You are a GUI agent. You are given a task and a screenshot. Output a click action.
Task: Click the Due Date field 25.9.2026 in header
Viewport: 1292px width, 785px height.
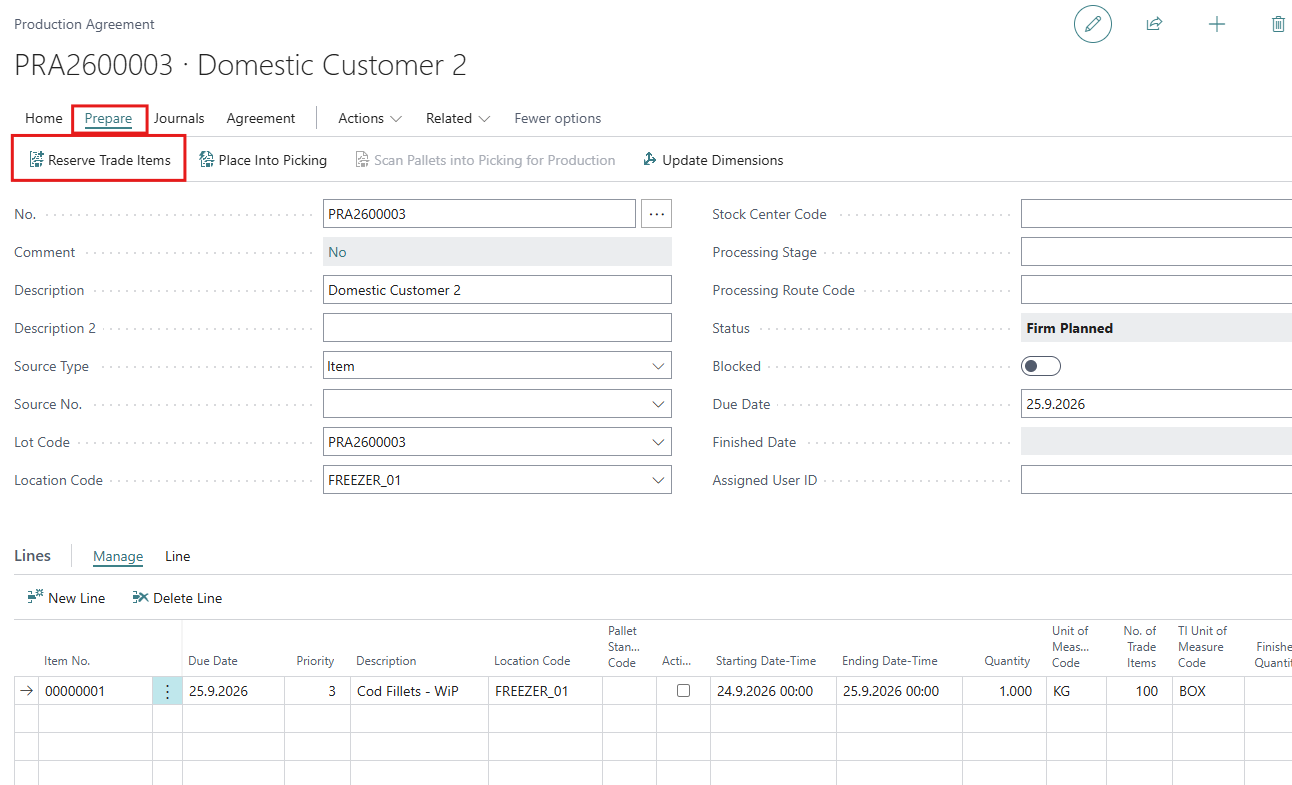(x=1156, y=404)
